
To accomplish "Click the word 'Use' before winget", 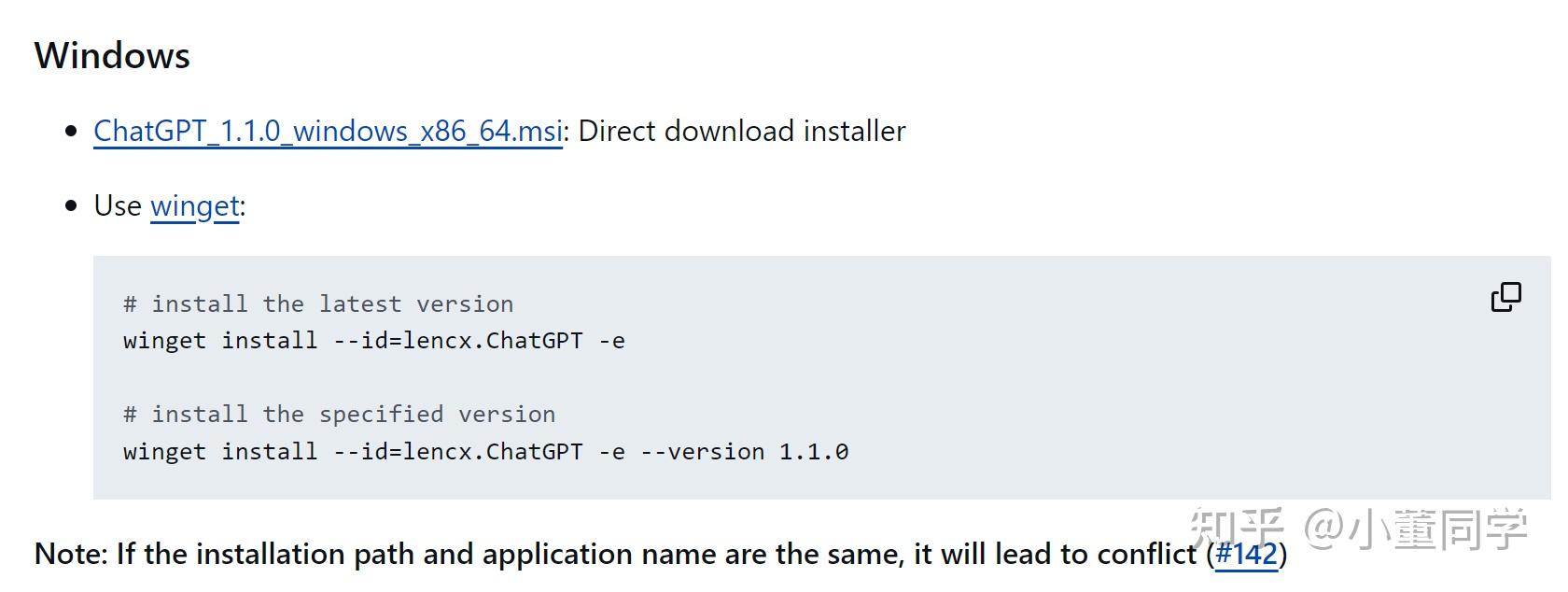I will [x=118, y=205].
